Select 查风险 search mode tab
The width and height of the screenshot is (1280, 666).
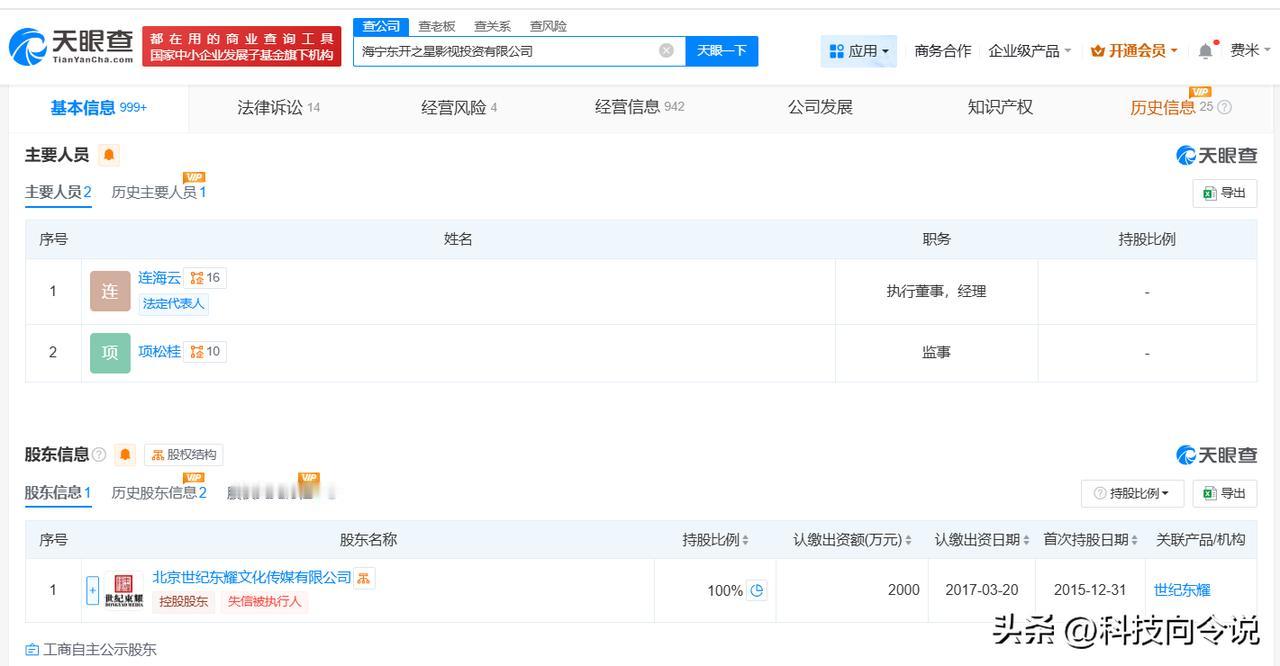click(548, 26)
